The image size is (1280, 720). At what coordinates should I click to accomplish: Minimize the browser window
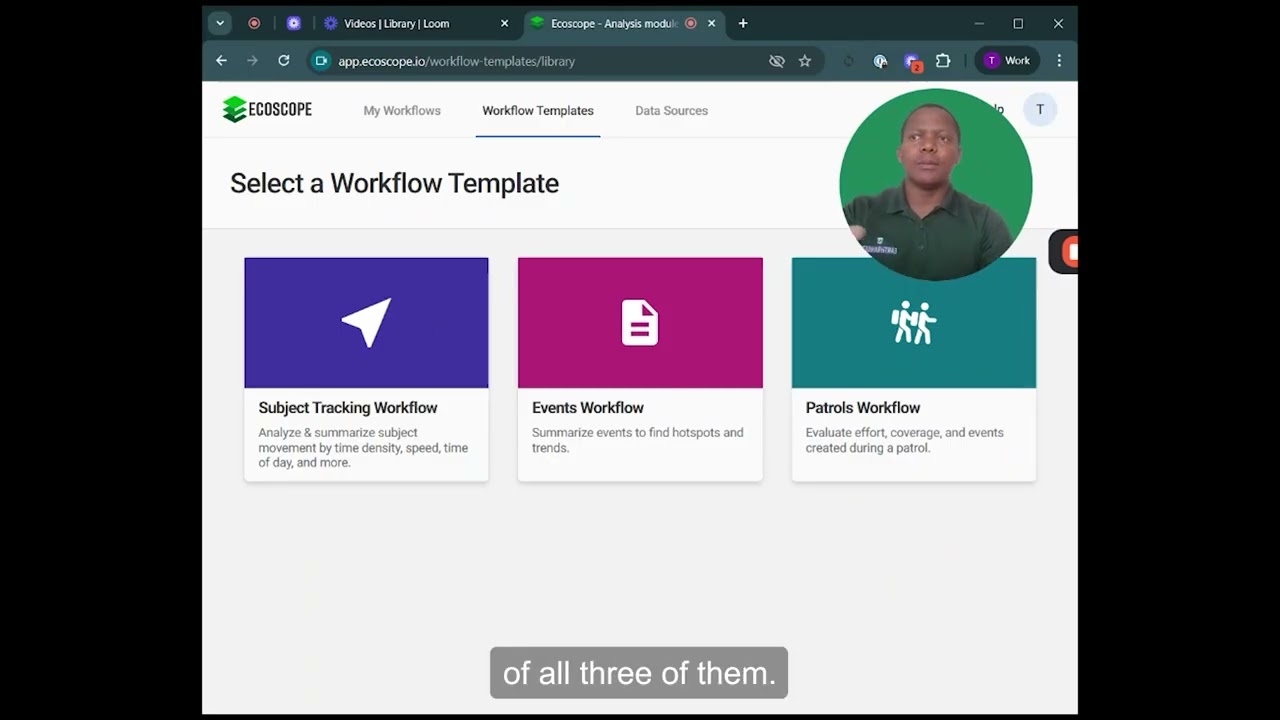coord(979,23)
